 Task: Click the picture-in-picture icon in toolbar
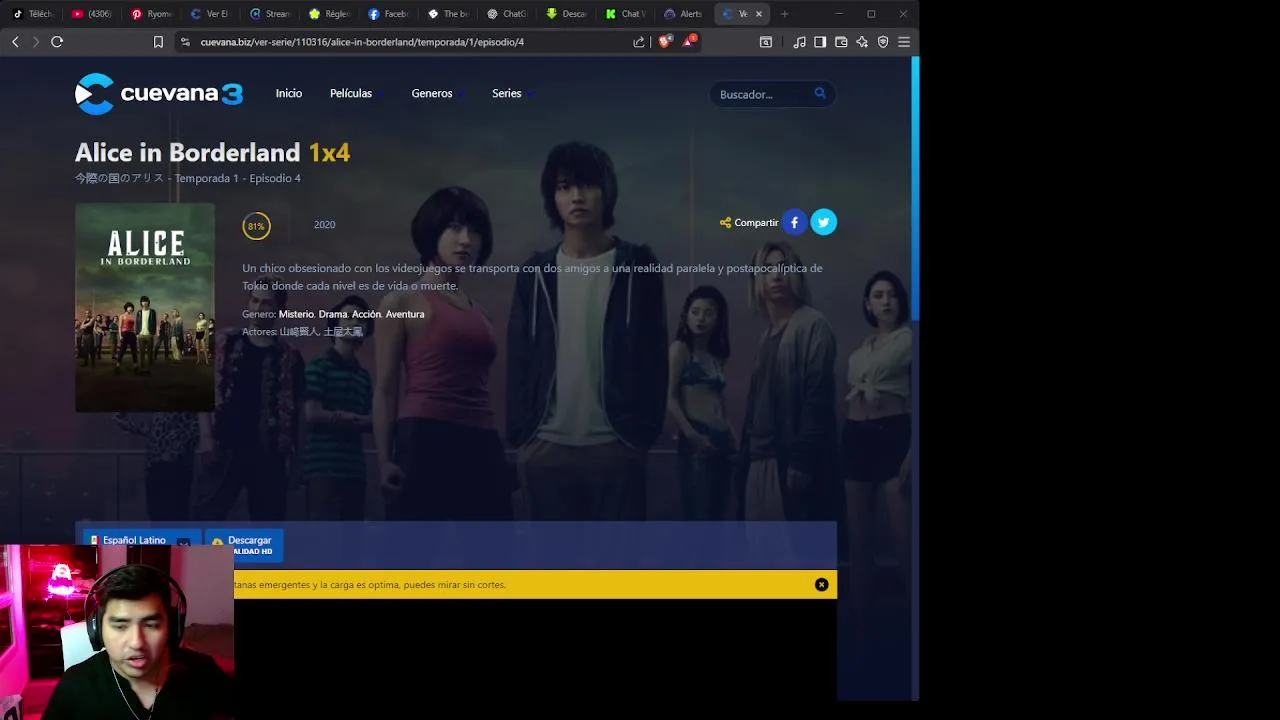point(766,42)
